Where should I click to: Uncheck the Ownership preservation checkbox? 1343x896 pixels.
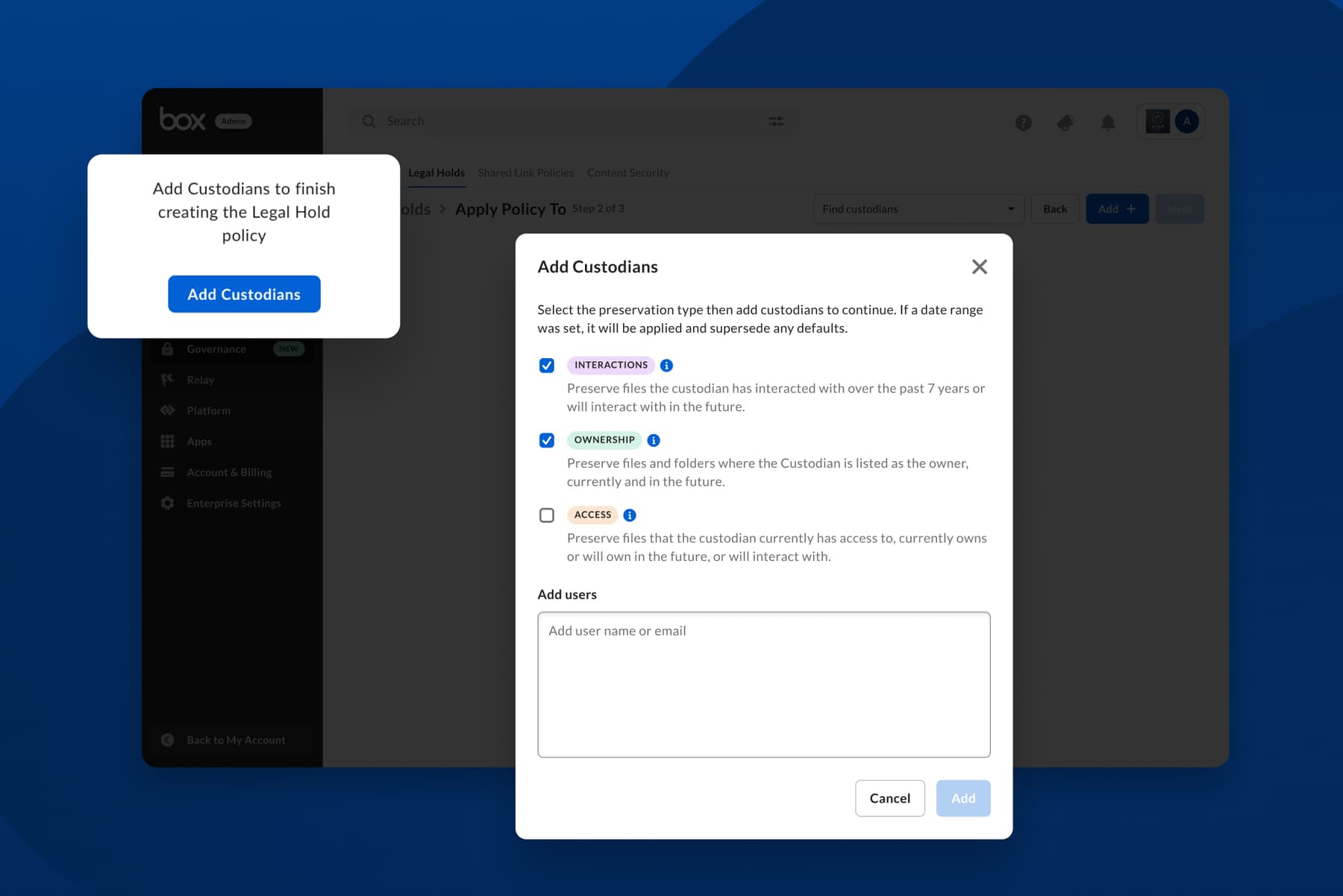pos(547,440)
